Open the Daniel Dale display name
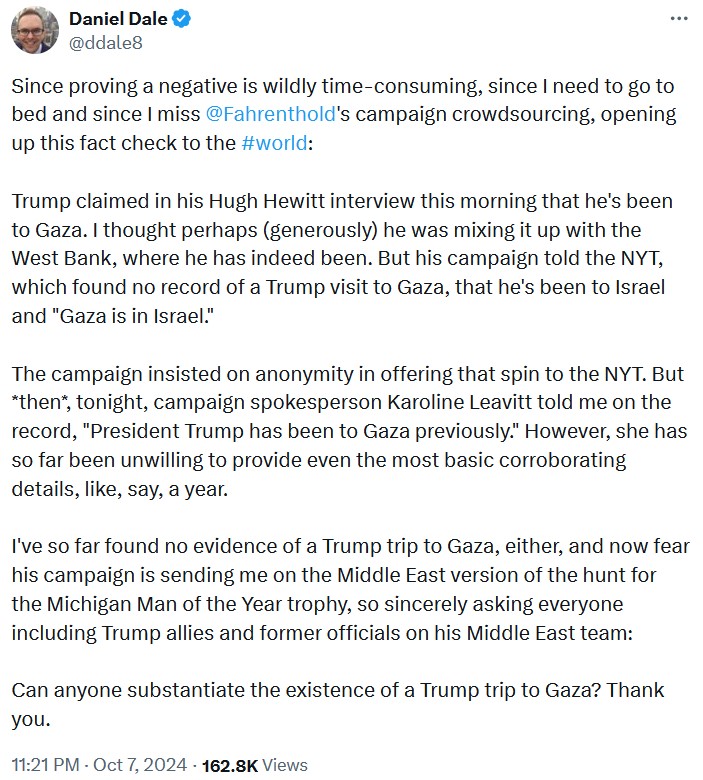The width and height of the screenshot is (703, 780). point(118,19)
